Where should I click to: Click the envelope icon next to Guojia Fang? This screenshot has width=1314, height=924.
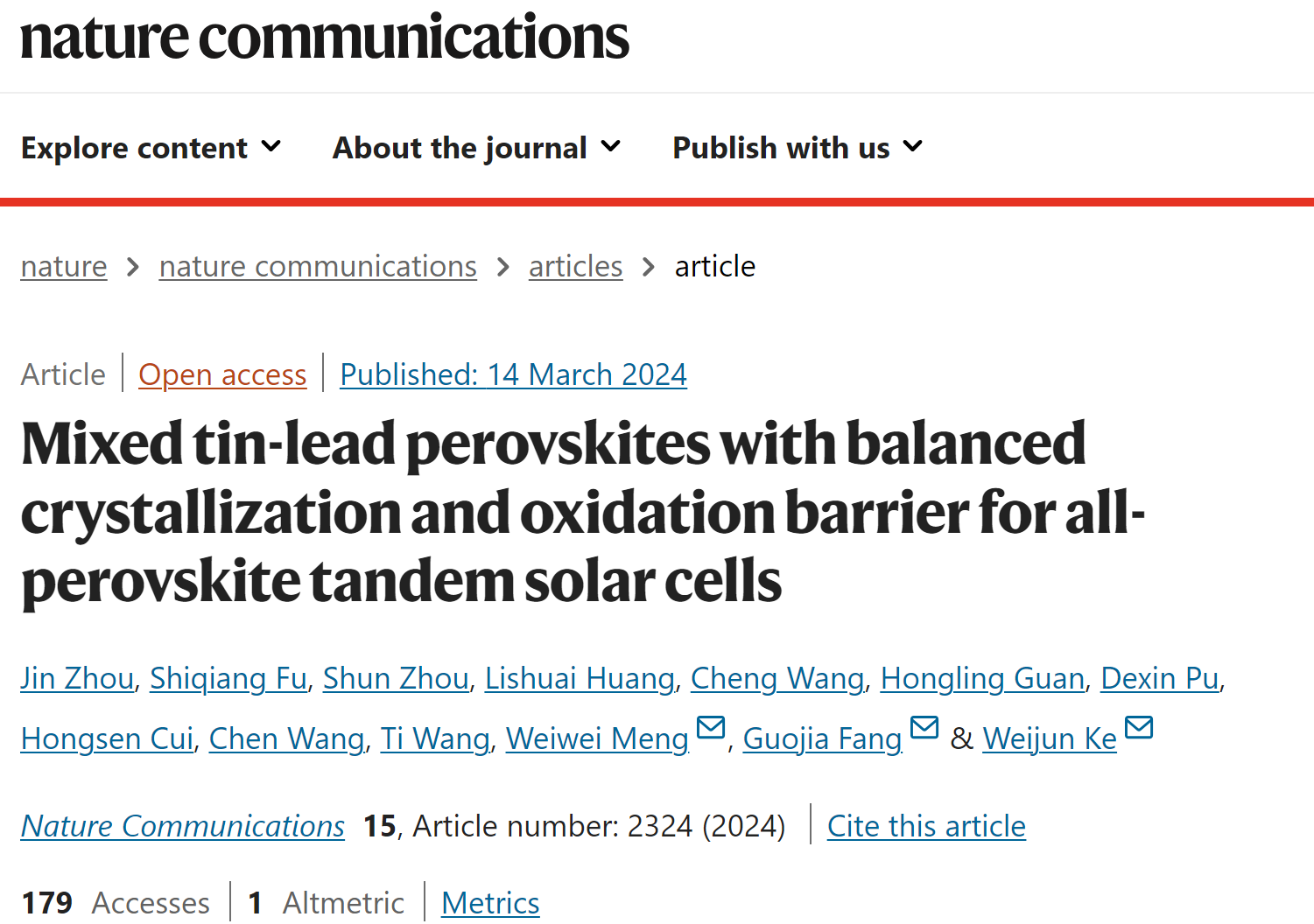[924, 727]
